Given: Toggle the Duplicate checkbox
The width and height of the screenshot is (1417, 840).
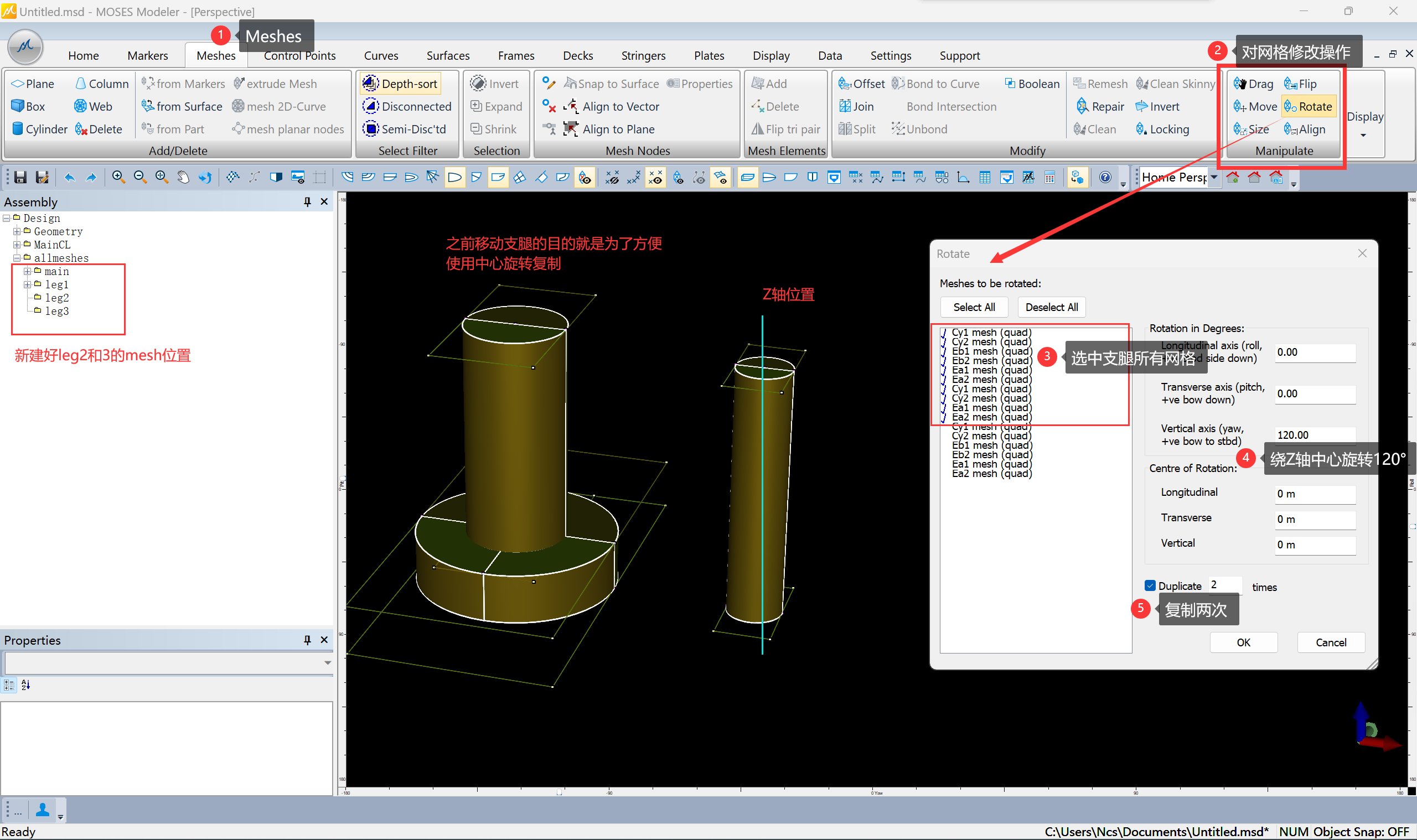Looking at the screenshot, I should (1150, 585).
